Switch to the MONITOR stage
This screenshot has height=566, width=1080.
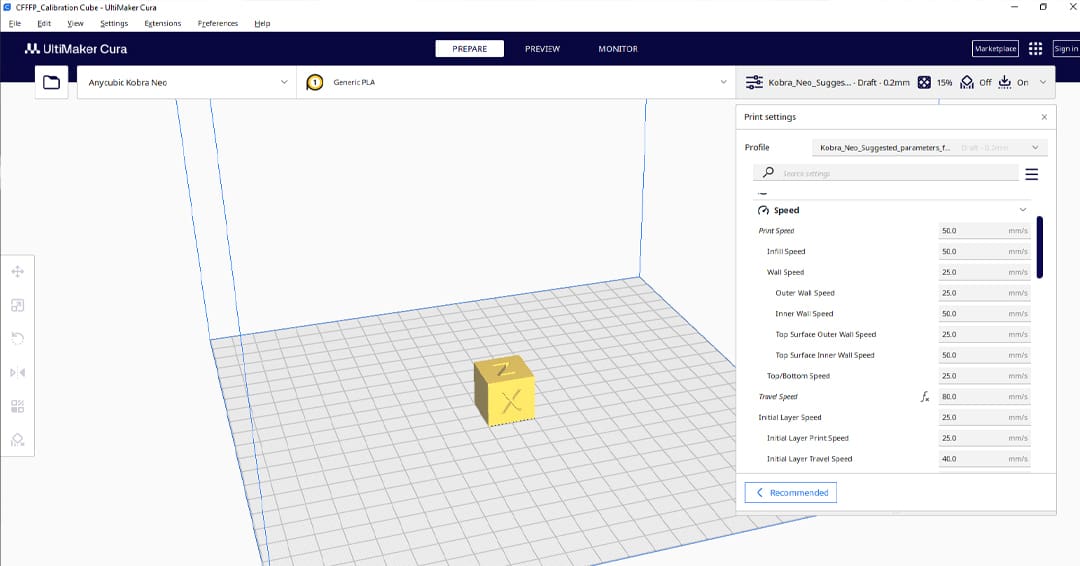(618, 49)
